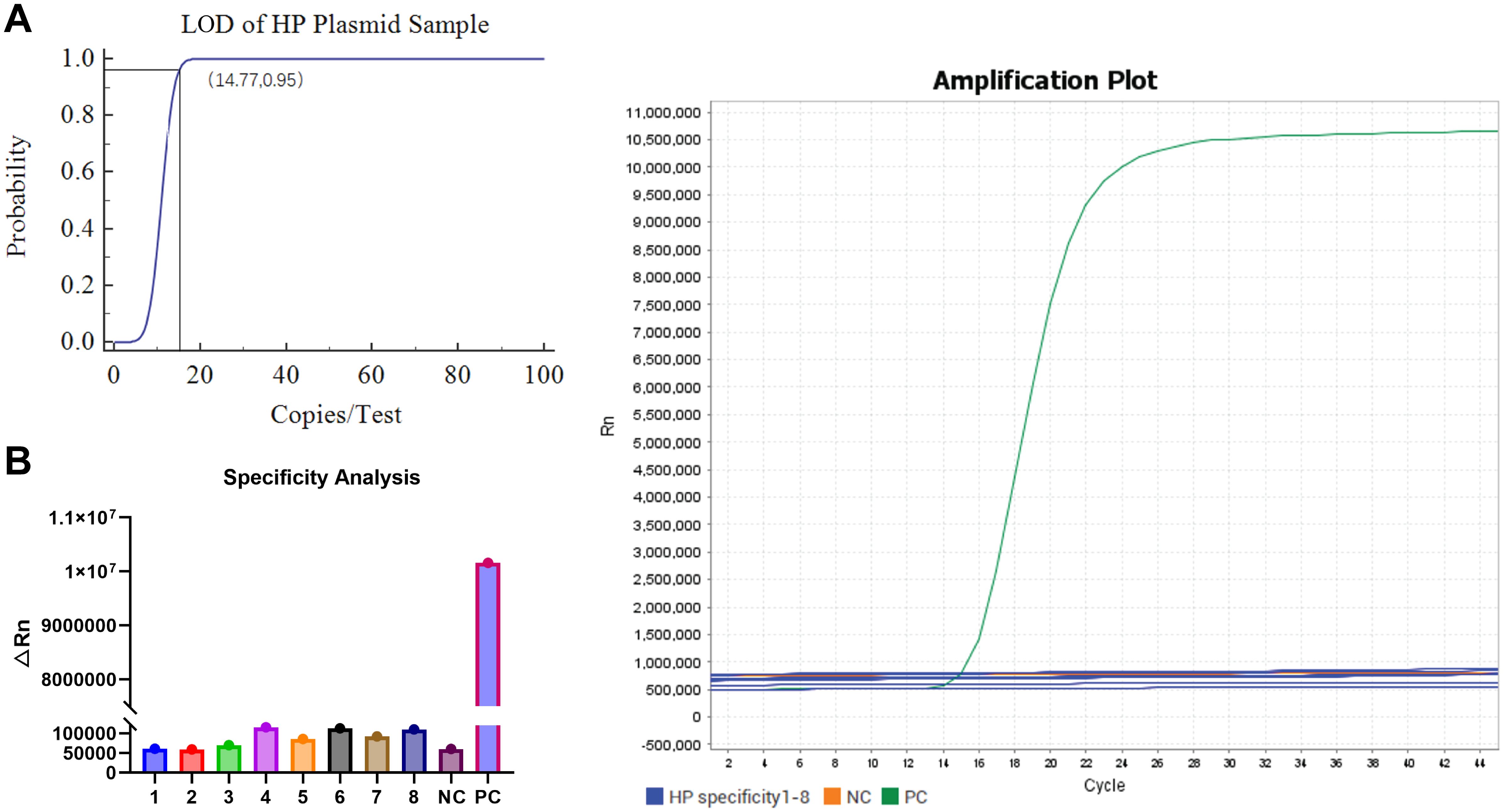Screen dimensions: 1504x812
Task: Click the panel letter A
Action: (x=18, y=19)
